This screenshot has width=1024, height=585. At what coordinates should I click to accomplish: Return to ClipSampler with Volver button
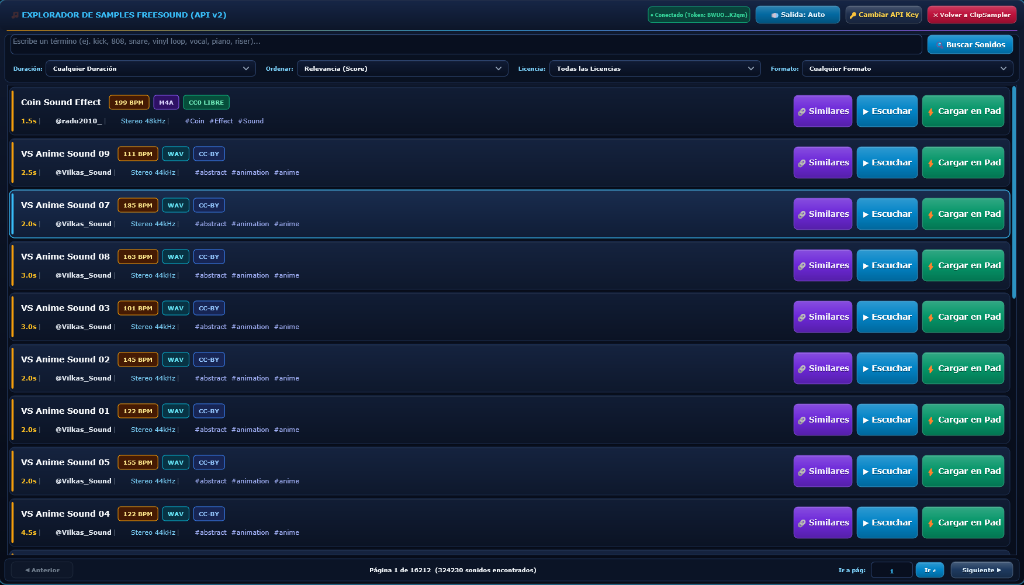(x=972, y=14)
